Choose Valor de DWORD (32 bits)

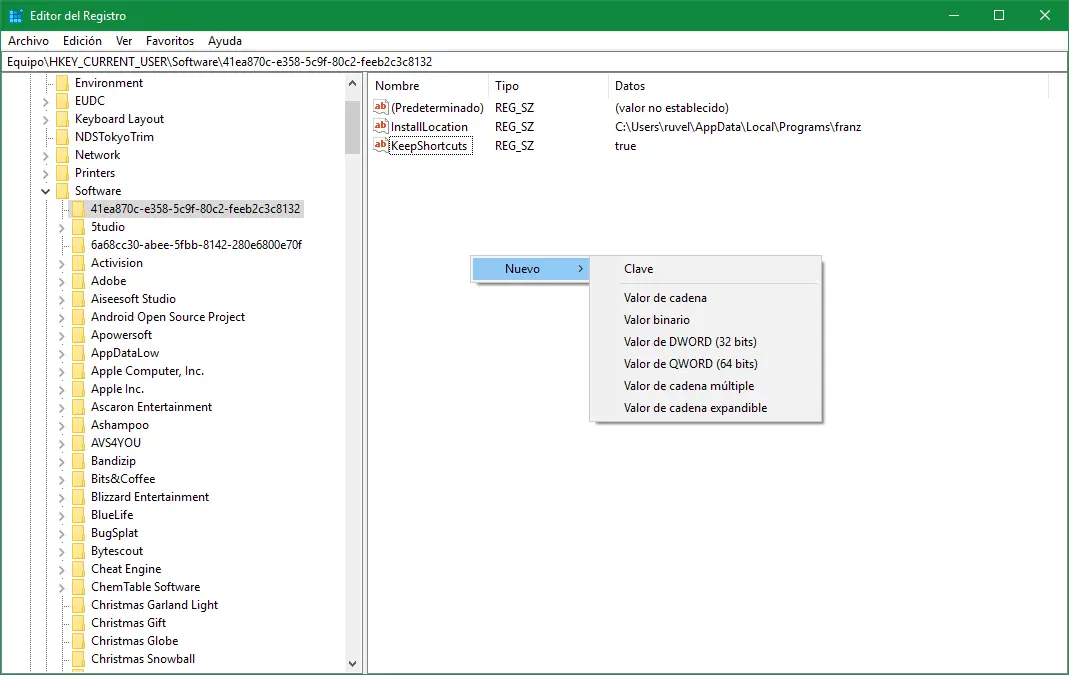pos(706,342)
